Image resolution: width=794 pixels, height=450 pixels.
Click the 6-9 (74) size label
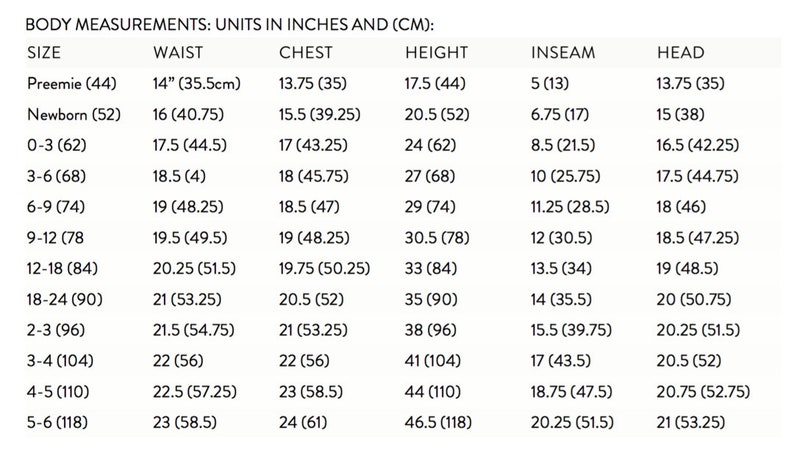point(56,207)
